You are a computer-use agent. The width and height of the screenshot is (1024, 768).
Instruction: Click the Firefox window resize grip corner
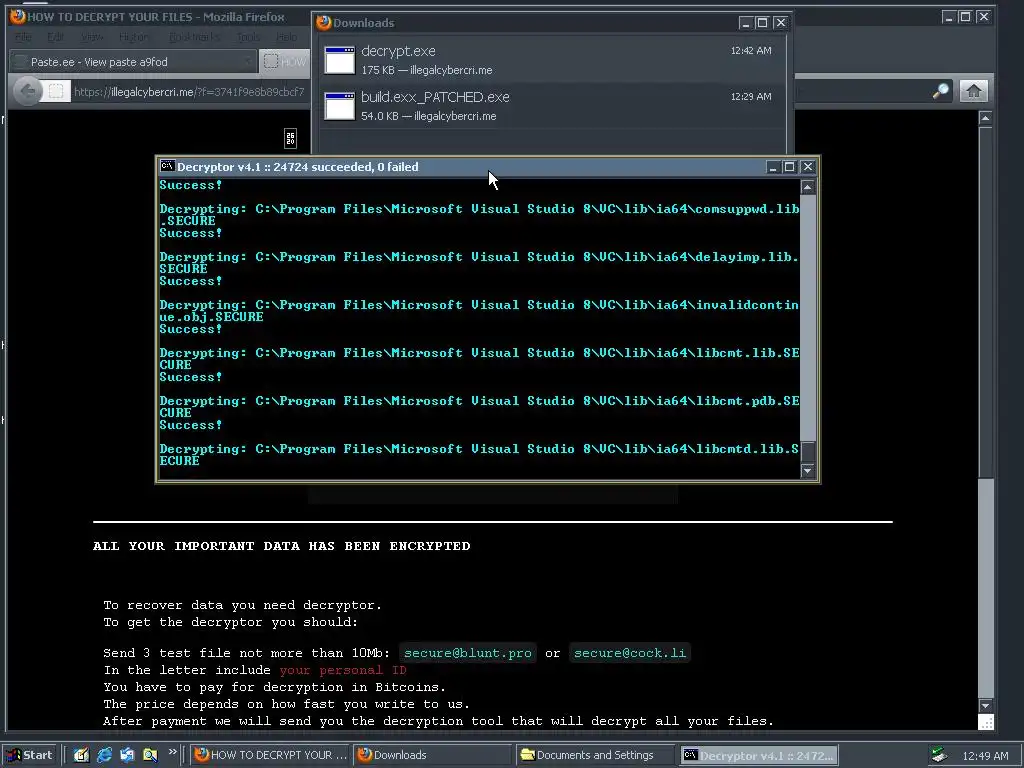pos(986,722)
